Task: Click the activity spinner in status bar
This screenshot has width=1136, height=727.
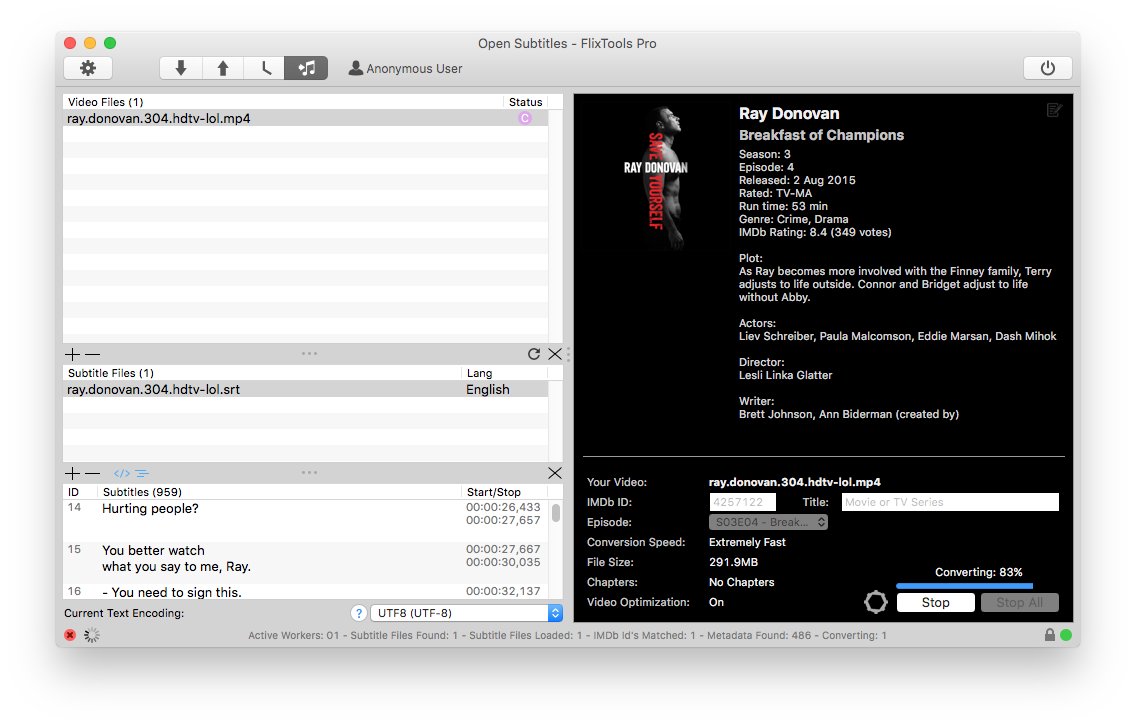Action: tap(91, 635)
